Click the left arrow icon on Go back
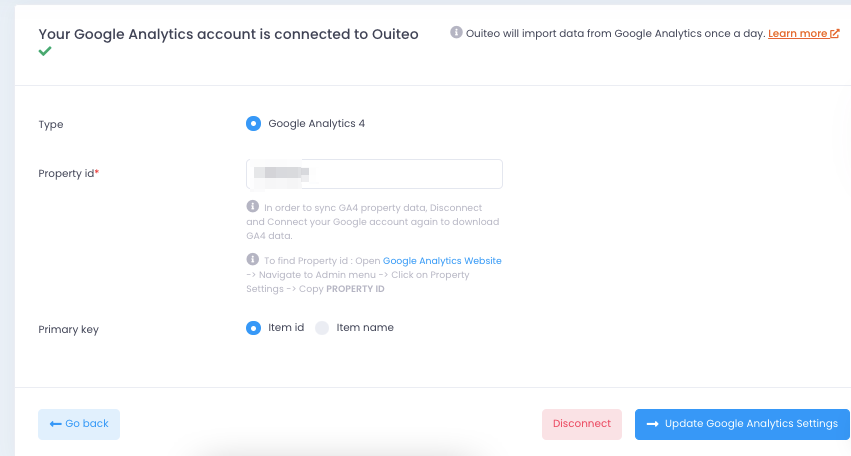The width and height of the screenshot is (851, 456). 55,424
